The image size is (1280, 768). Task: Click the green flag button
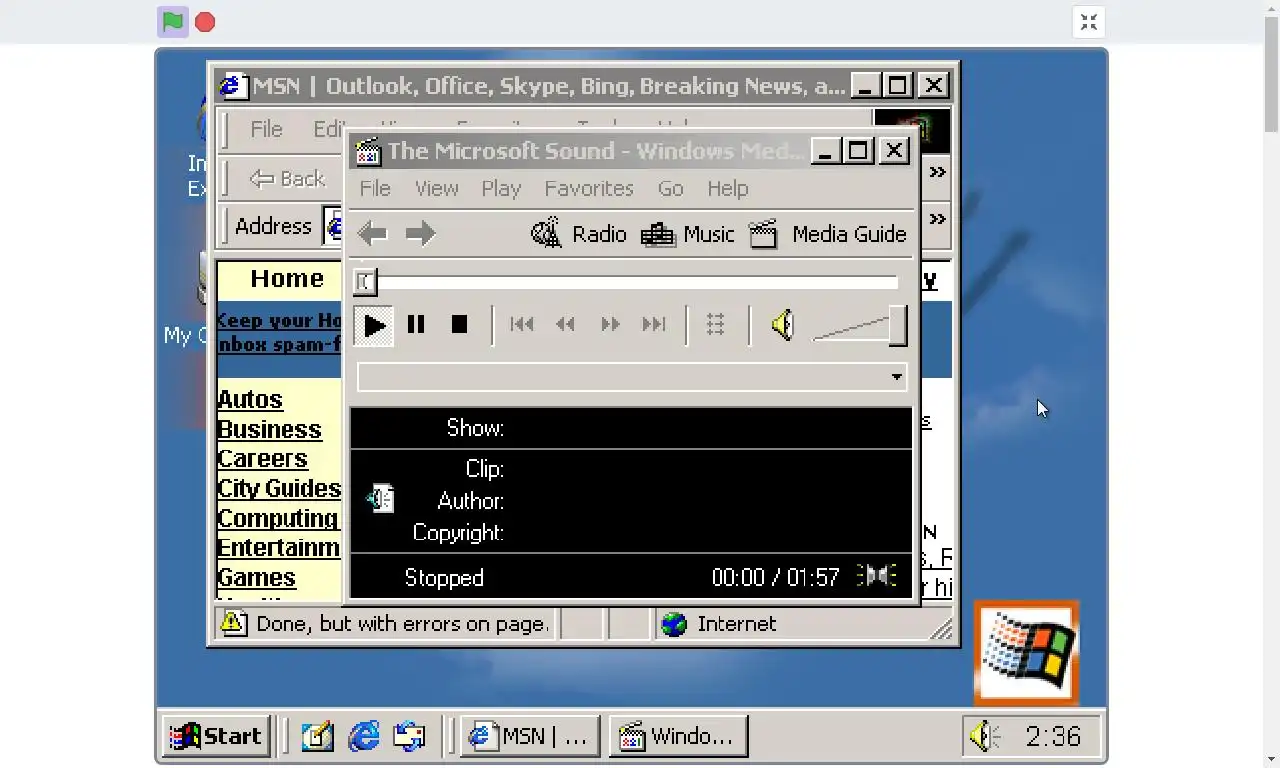click(x=173, y=22)
